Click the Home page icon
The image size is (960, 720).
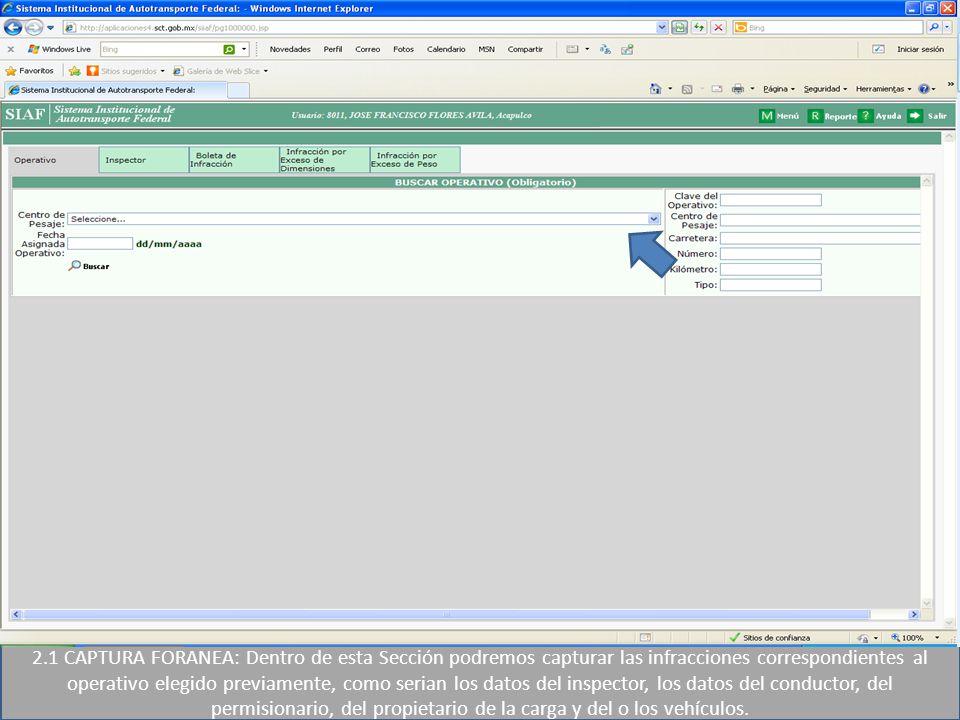655,89
